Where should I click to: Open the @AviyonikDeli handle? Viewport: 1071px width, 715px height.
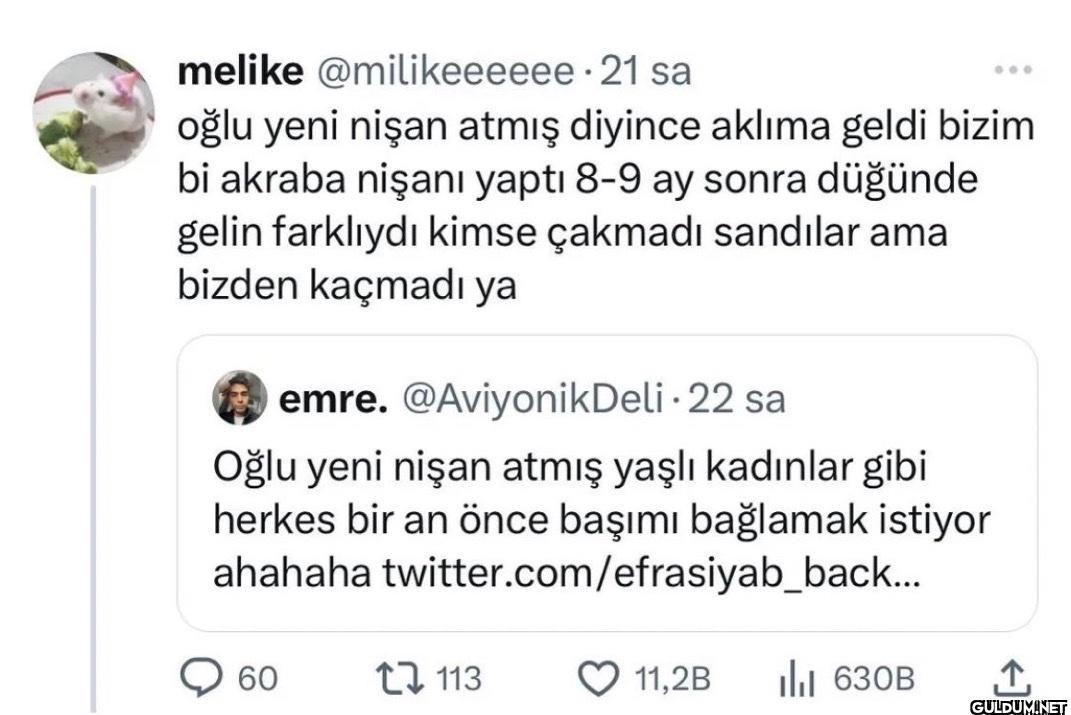pos(532,399)
